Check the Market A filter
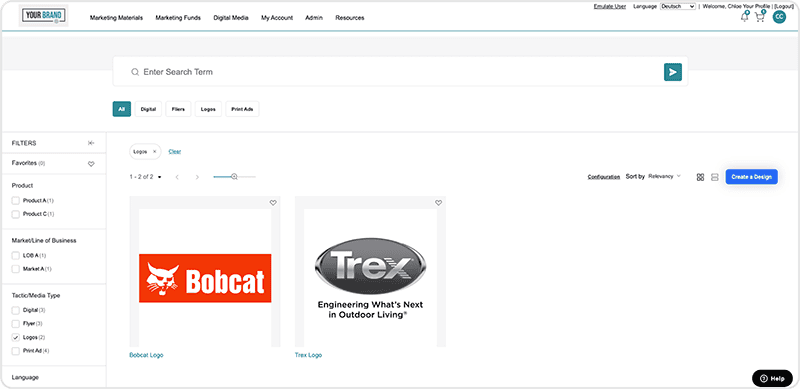The width and height of the screenshot is (800, 389). 15,269
